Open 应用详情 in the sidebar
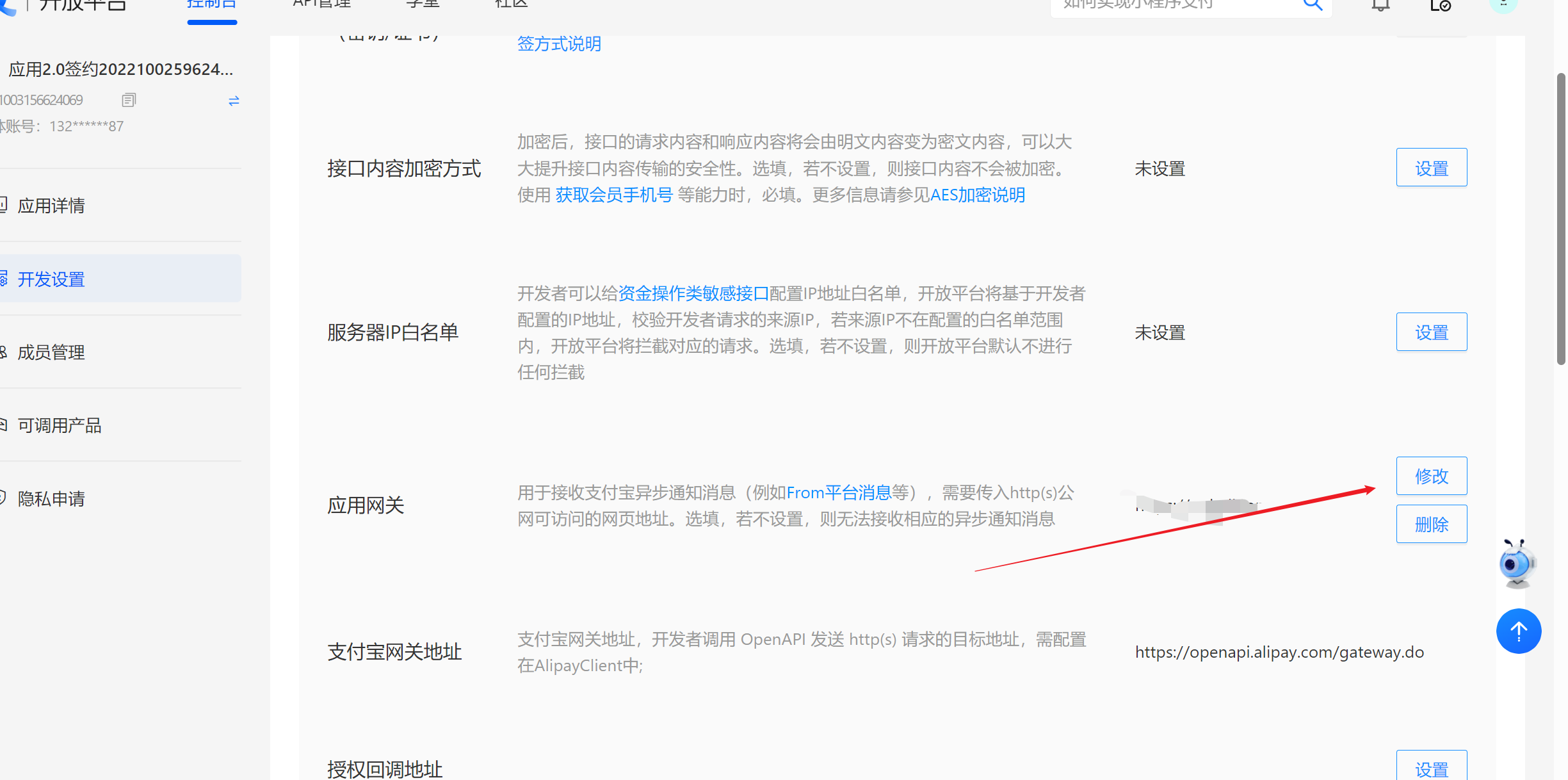The image size is (1568, 780). tap(51, 206)
